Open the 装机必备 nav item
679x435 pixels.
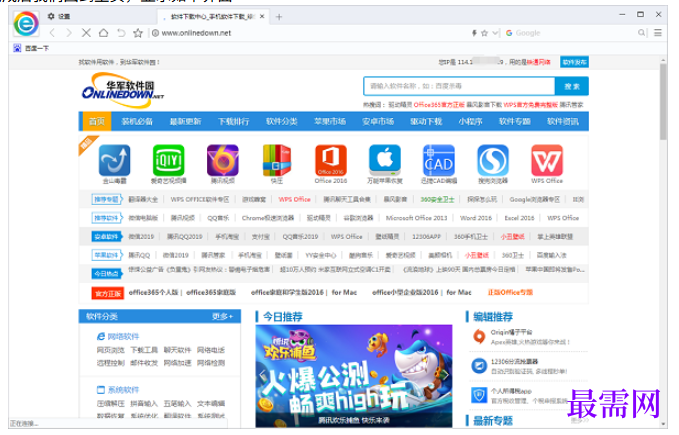click(x=137, y=122)
